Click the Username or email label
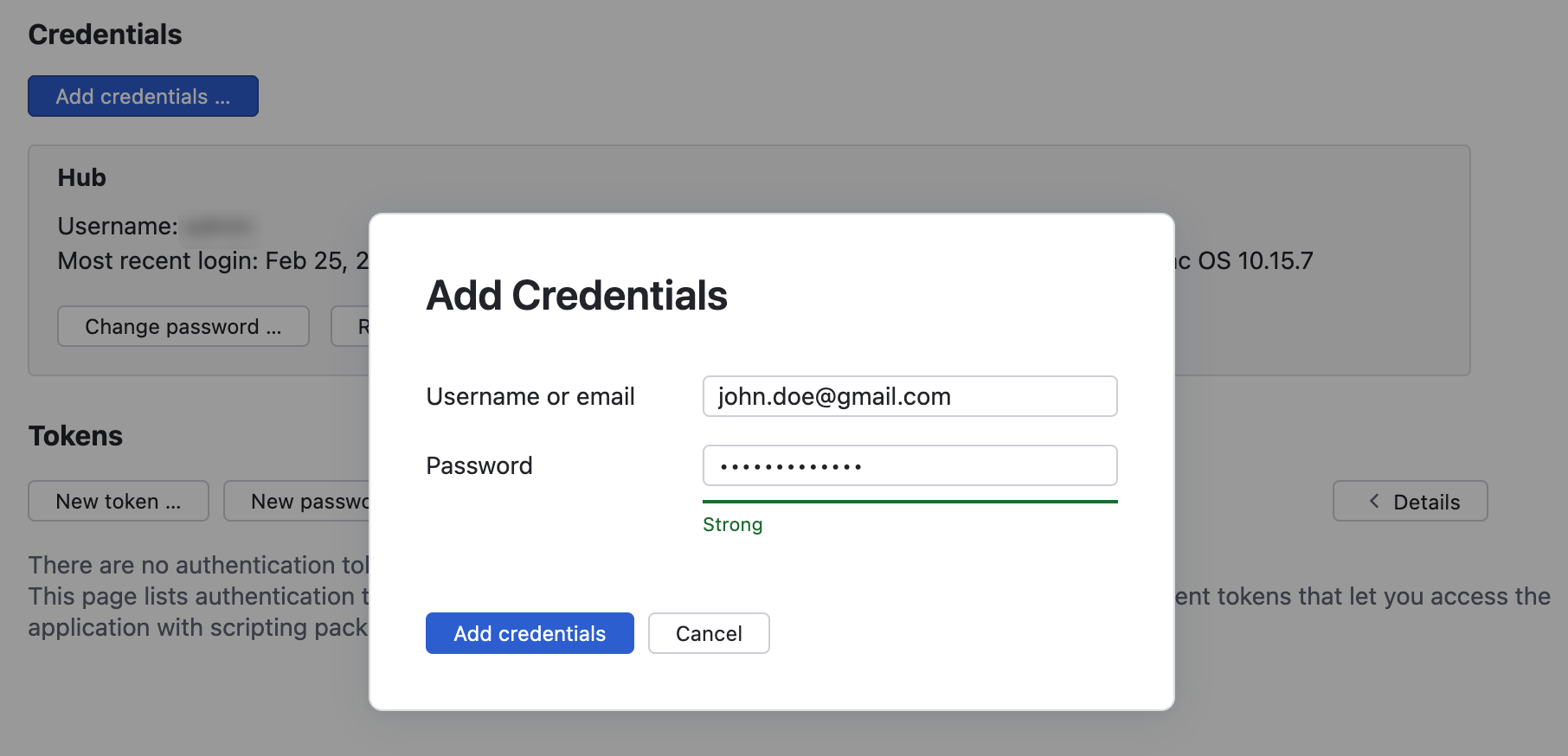 coord(530,396)
